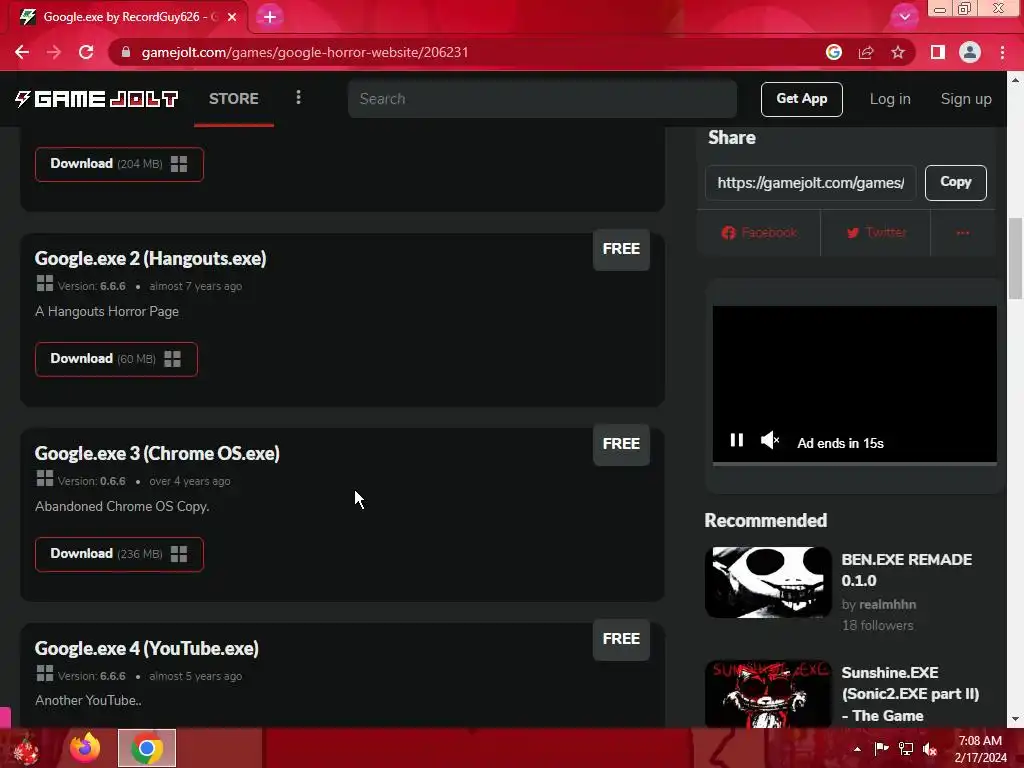Focus the Game Jolt Search field
This screenshot has width=1024, height=768.
tap(542, 99)
